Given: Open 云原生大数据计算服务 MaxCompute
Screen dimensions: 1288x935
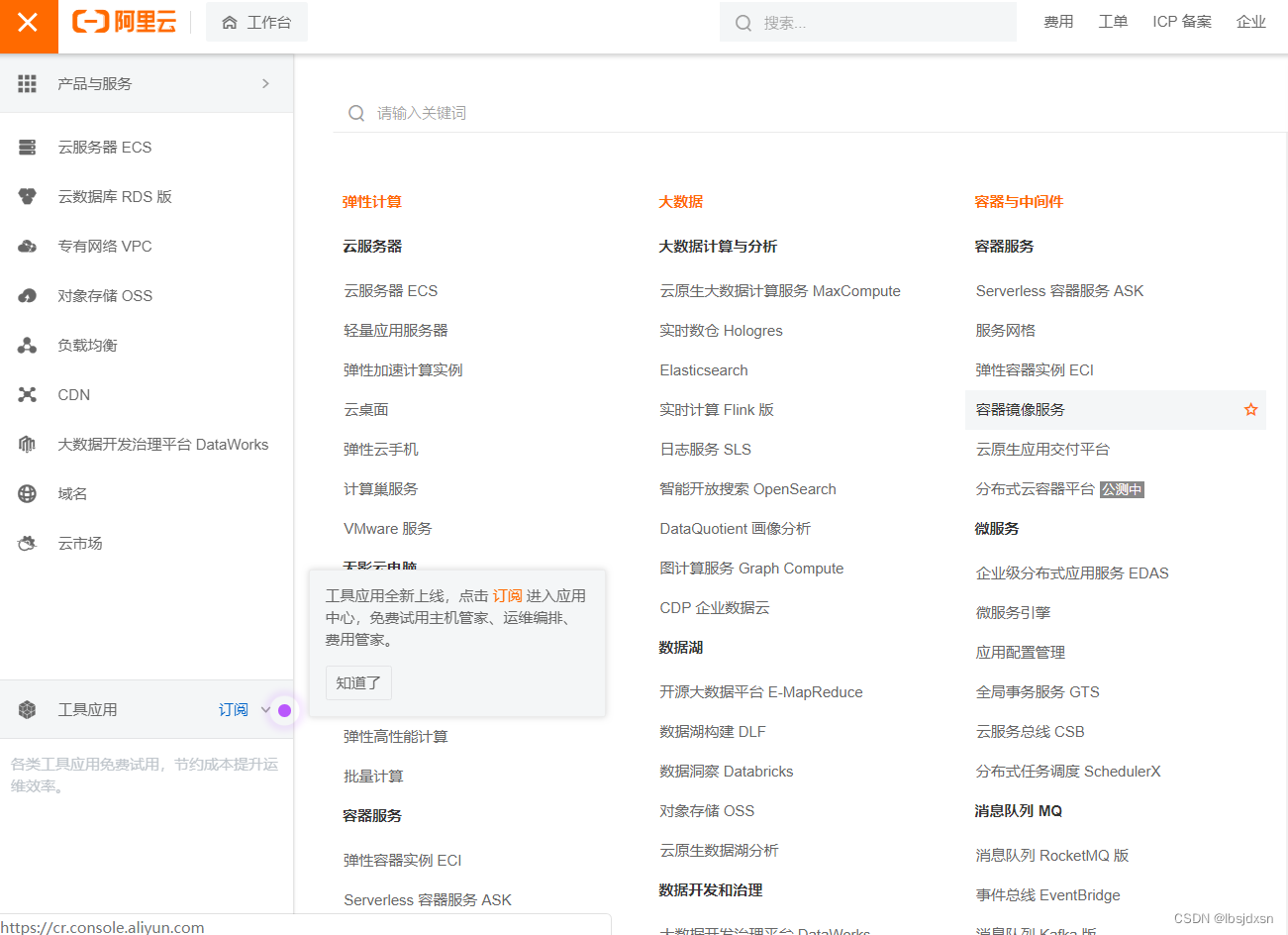Looking at the screenshot, I should 780,291.
